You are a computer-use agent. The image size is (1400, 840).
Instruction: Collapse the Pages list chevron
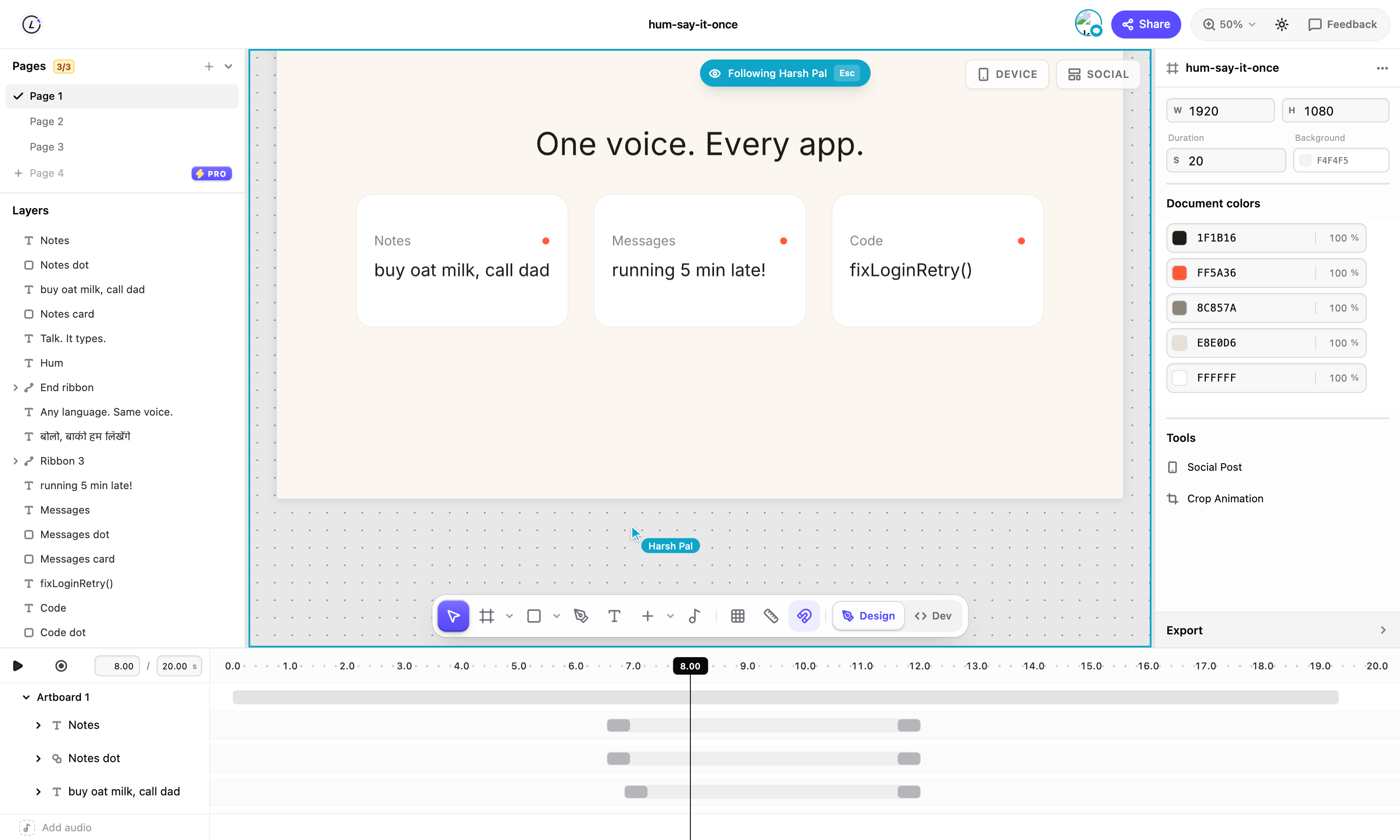pyautogui.click(x=229, y=66)
